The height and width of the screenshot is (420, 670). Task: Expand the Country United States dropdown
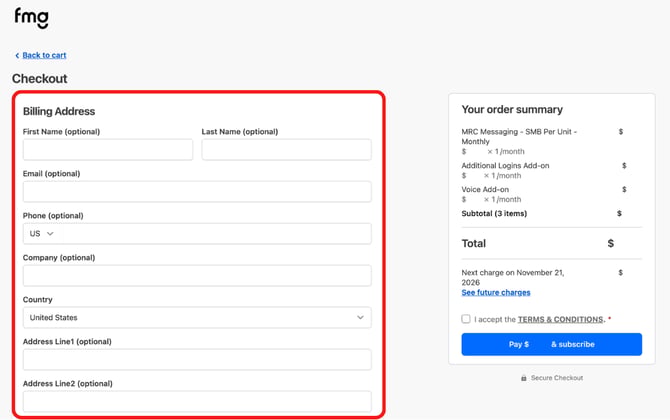point(197,317)
